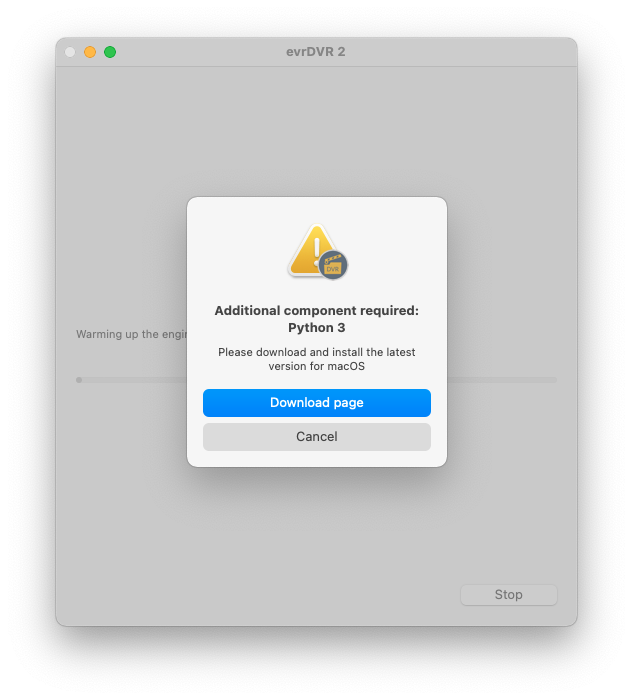The image size is (633, 700).
Task: Click the 'Additional component required:' heading
Action: point(316,311)
